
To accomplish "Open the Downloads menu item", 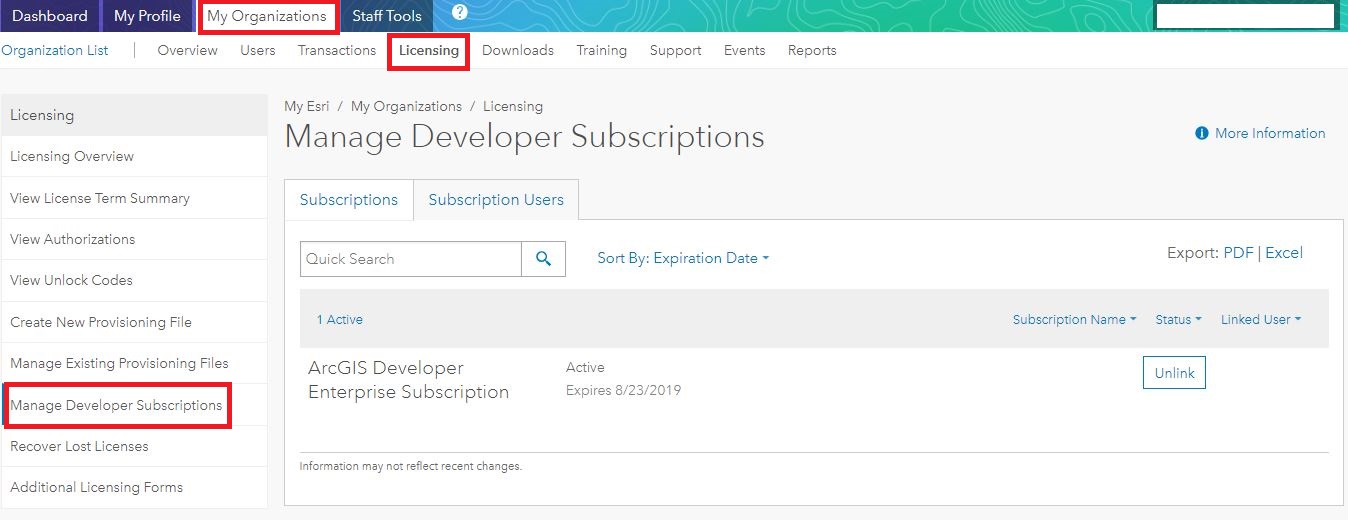I will (518, 50).
